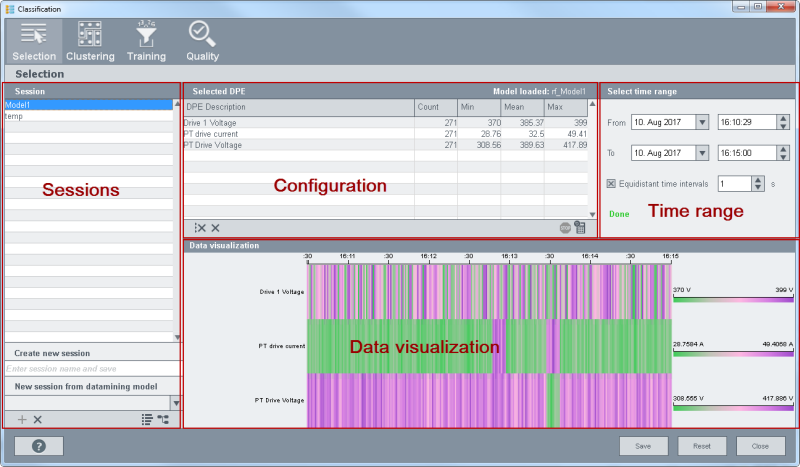Image resolution: width=800 pixels, height=467 pixels.
Task: Click the tree structure icon under sessions
Action: (163, 420)
